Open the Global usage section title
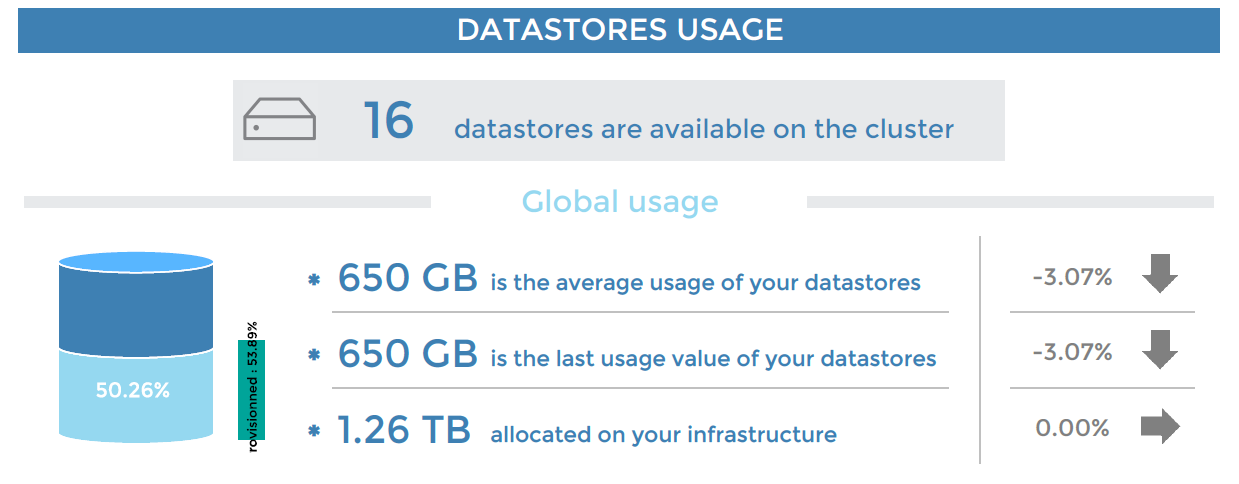This screenshot has width=1239, height=484. [x=619, y=202]
